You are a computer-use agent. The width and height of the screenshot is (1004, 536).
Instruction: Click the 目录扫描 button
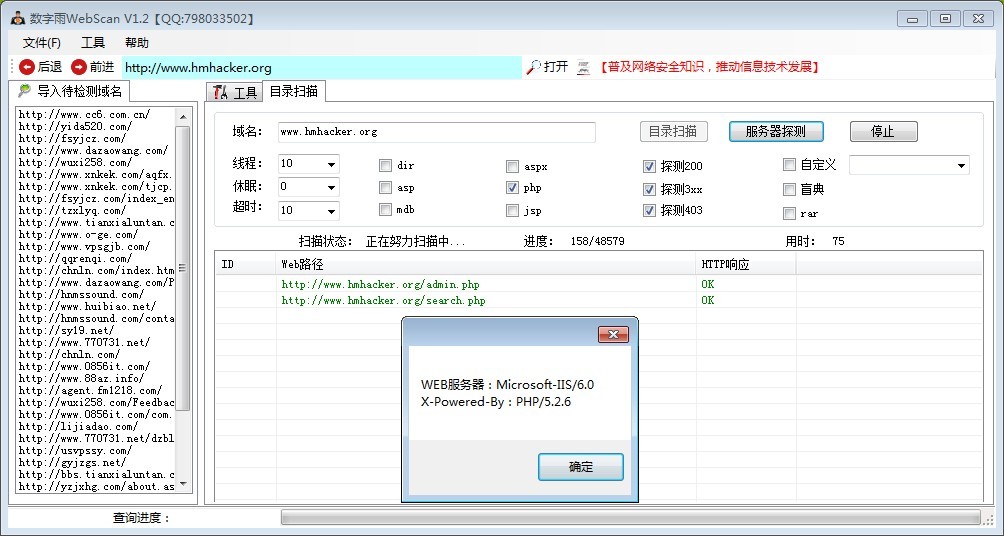coord(673,131)
